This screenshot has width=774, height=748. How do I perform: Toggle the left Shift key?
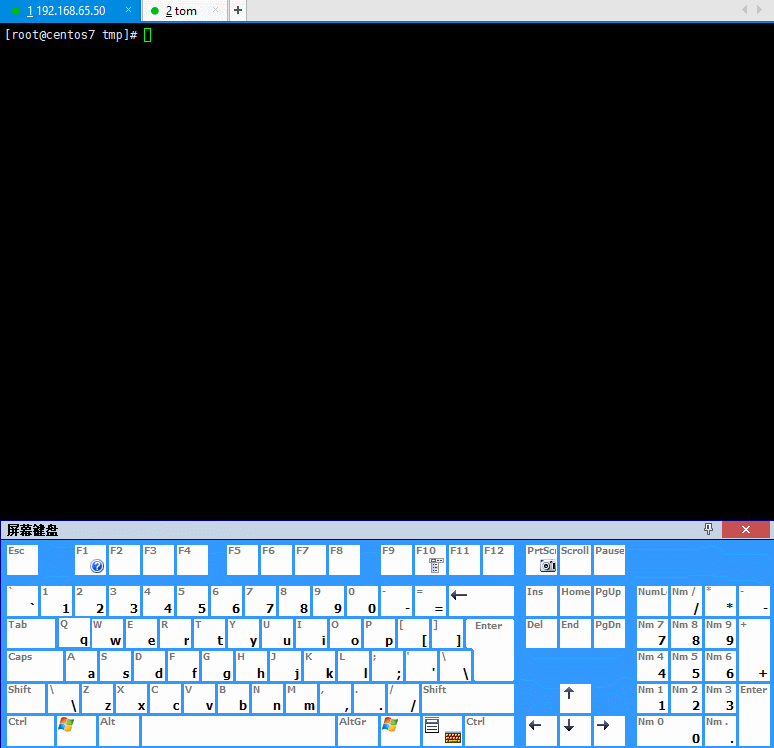point(26,698)
